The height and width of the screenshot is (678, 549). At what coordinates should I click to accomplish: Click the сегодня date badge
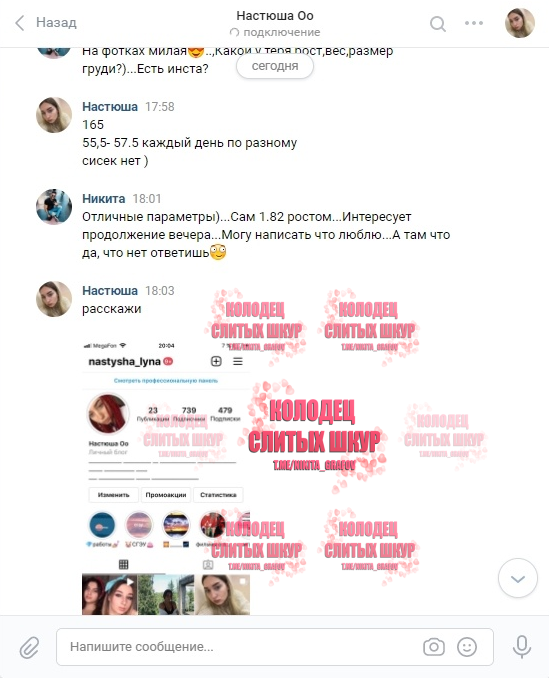pos(275,66)
